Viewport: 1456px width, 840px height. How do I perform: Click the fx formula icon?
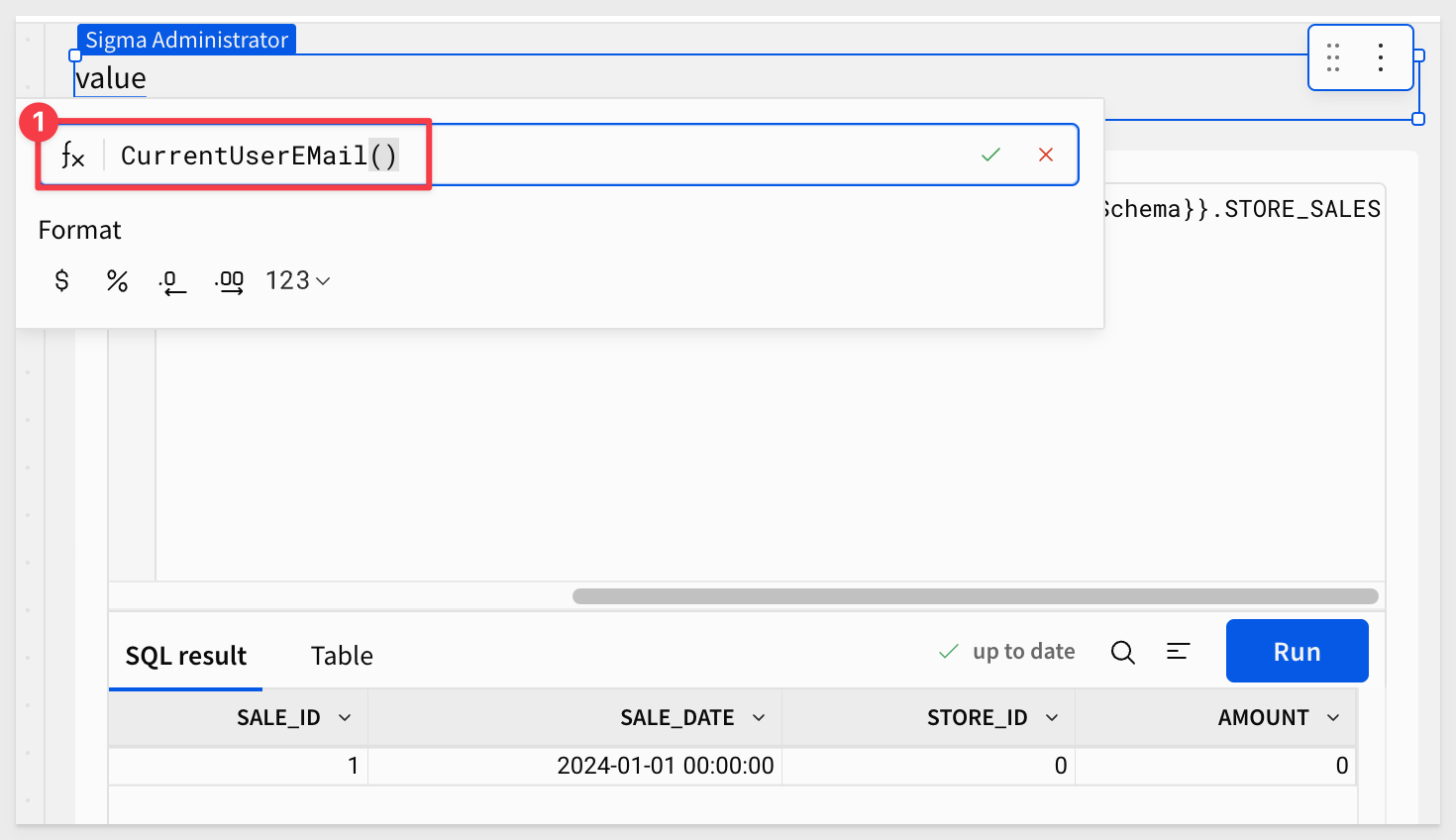pyautogui.click(x=73, y=156)
